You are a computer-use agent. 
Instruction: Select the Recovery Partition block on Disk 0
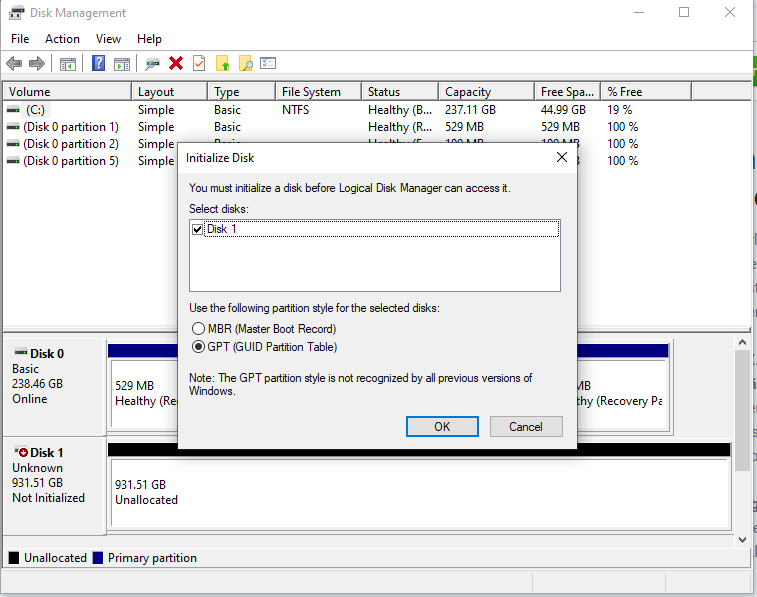coord(622,393)
